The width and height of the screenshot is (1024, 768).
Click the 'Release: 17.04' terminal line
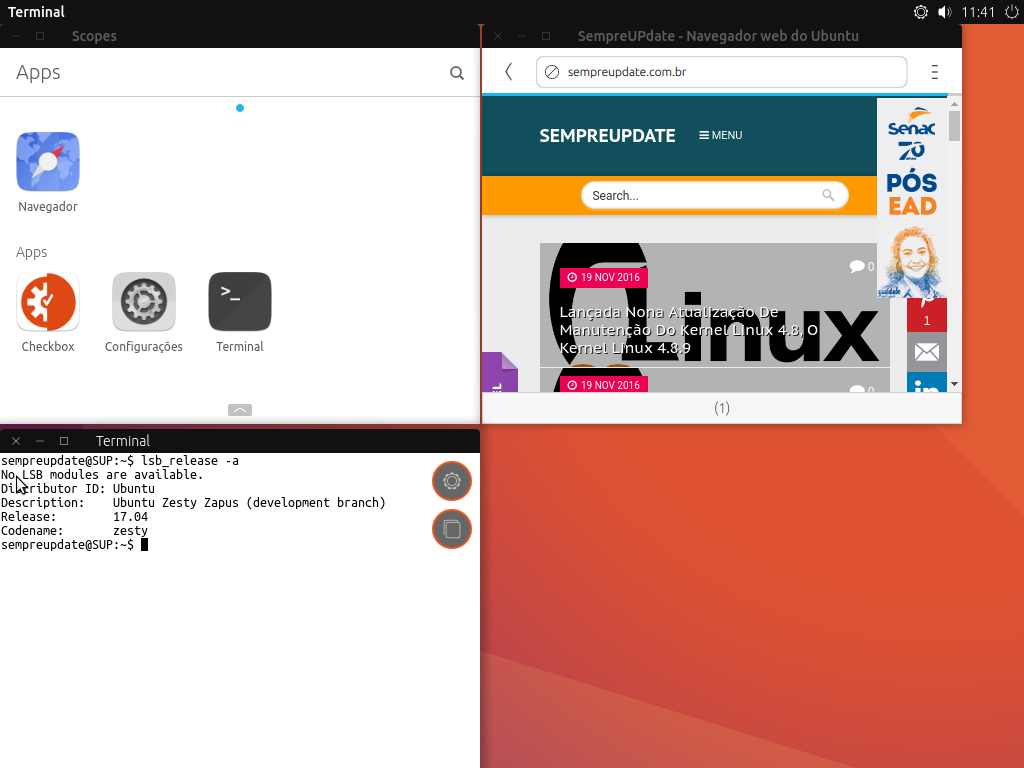point(74,517)
